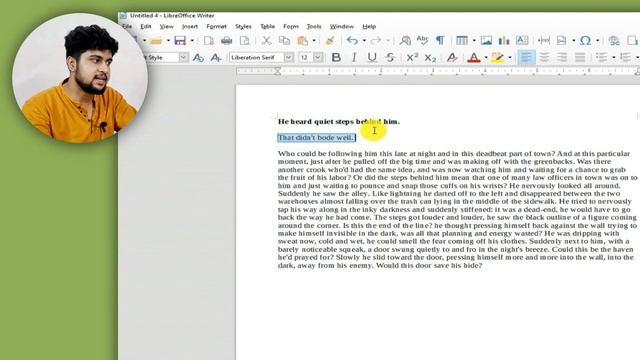Image resolution: width=640 pixels, height=360 pixels.
Task: Click the Copy icon
Action: [284, 40]
